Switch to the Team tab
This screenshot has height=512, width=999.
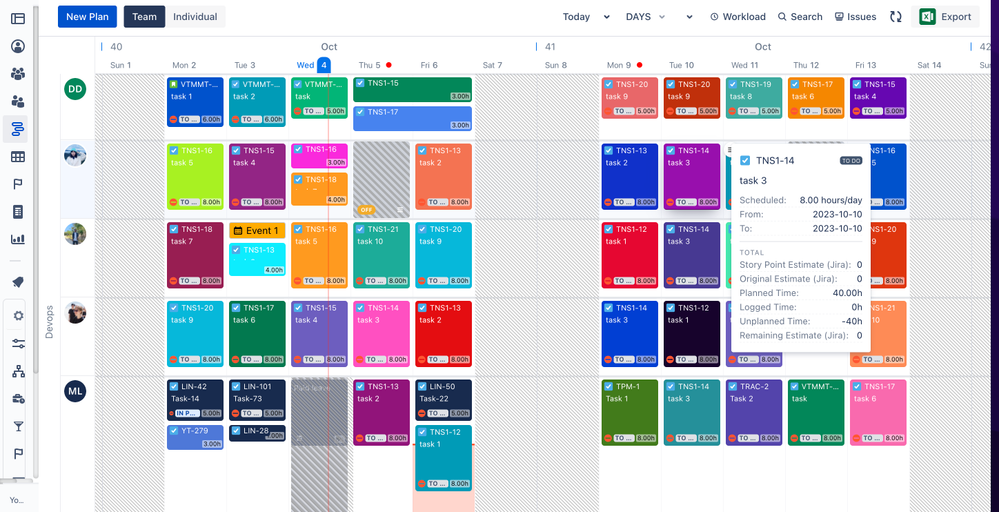pyautogui.click(x=145, y=17)
